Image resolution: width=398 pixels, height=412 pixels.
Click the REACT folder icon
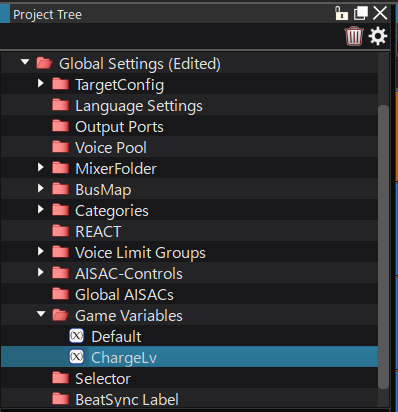point(60,231)
